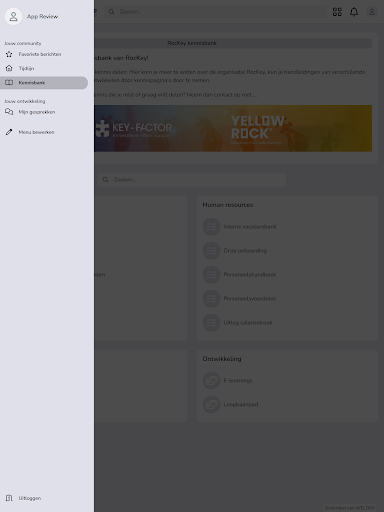Viewport: 384px width, 512px height.
Task: Click the Human resources heading
Action: tap(228, 205)
